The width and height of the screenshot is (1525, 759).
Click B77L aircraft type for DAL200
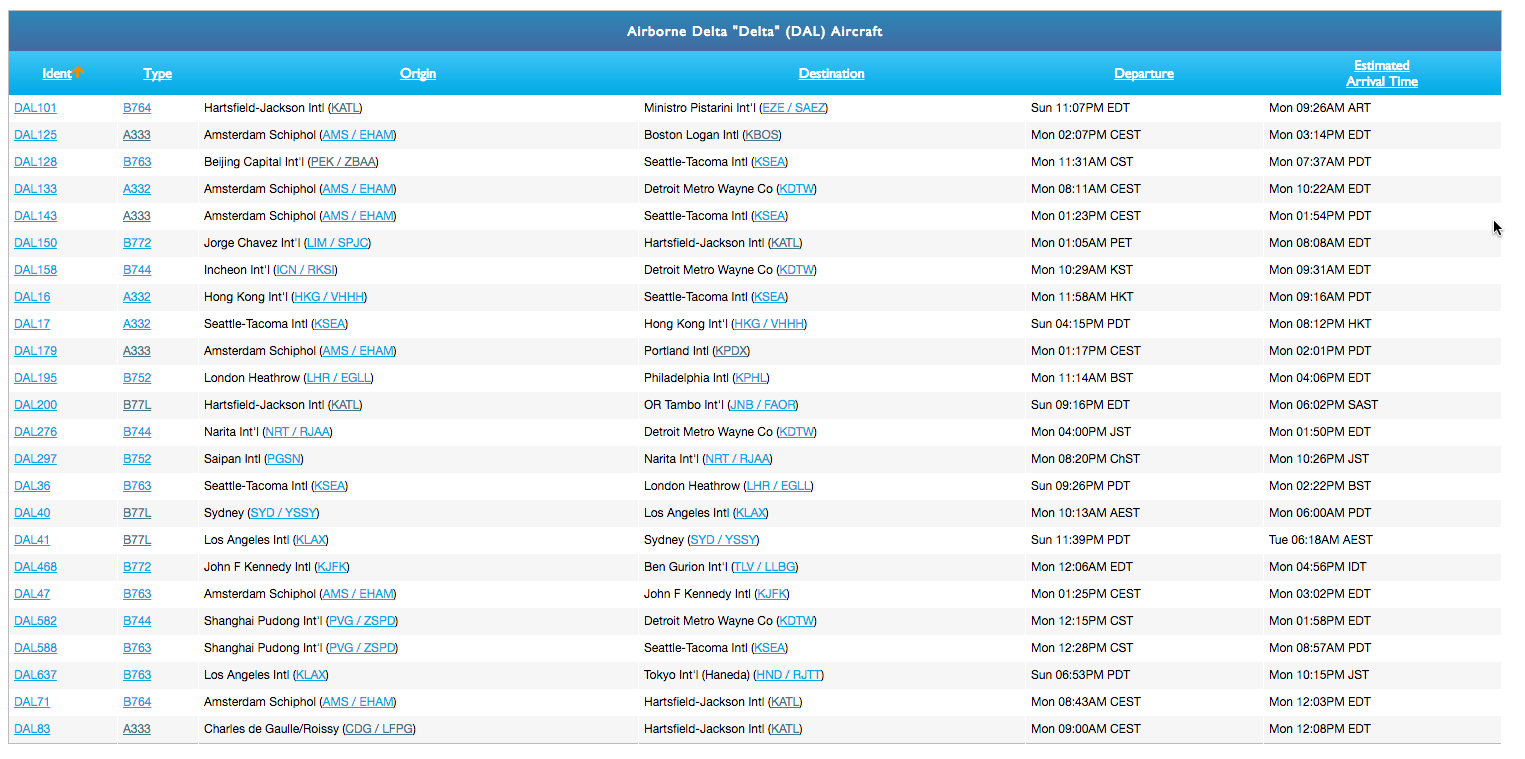coord(137,405)
